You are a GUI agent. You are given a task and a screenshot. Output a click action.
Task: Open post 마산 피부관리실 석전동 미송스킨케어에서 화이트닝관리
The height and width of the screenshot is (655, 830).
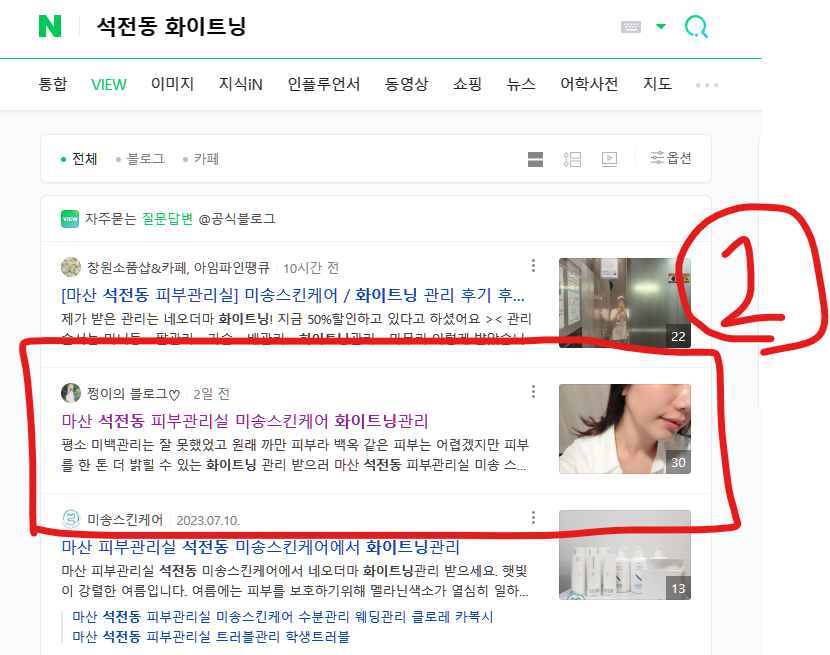(260, 546)
